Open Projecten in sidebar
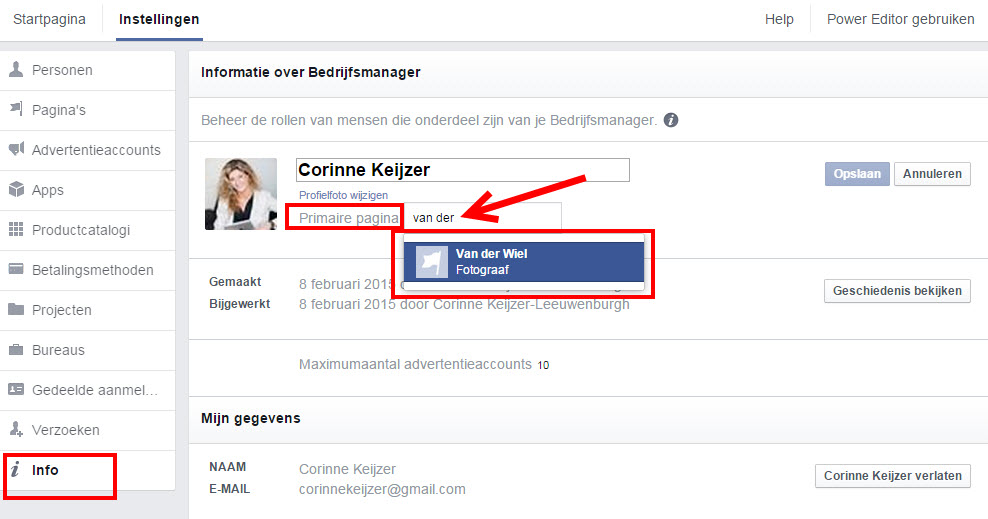This screenshot has height=519, width=988. click(88, 310)
